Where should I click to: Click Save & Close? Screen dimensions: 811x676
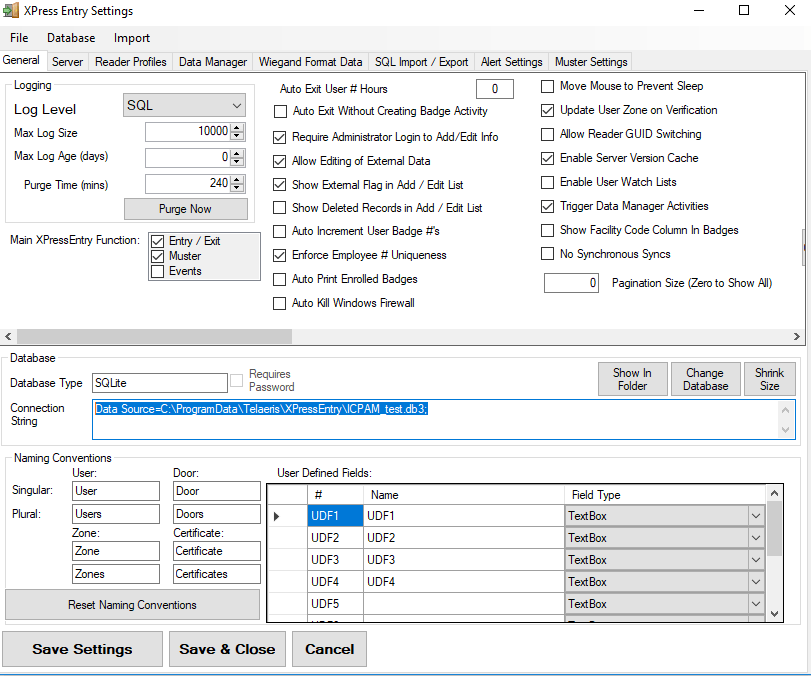[x=226, y=649]
